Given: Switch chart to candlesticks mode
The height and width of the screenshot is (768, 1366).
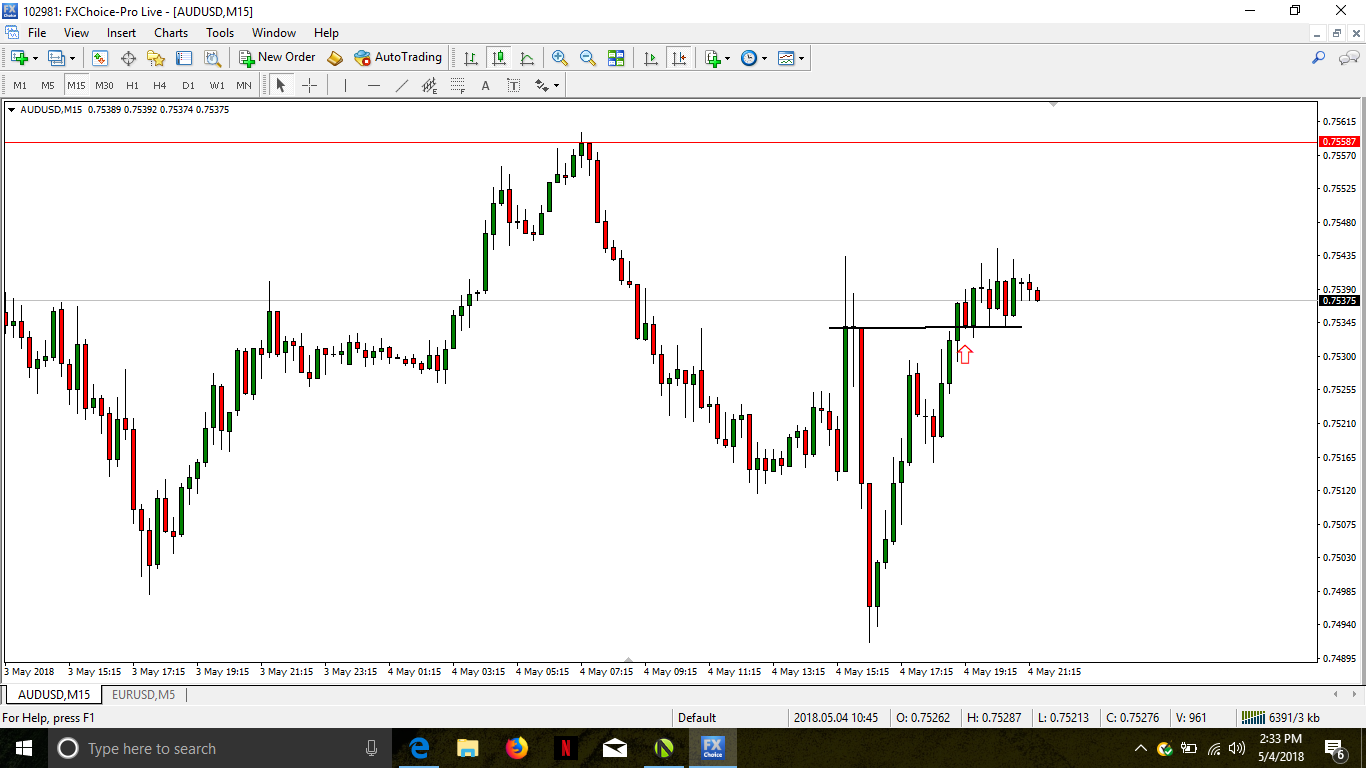Looking at the screenshot, I should point(499,58).
